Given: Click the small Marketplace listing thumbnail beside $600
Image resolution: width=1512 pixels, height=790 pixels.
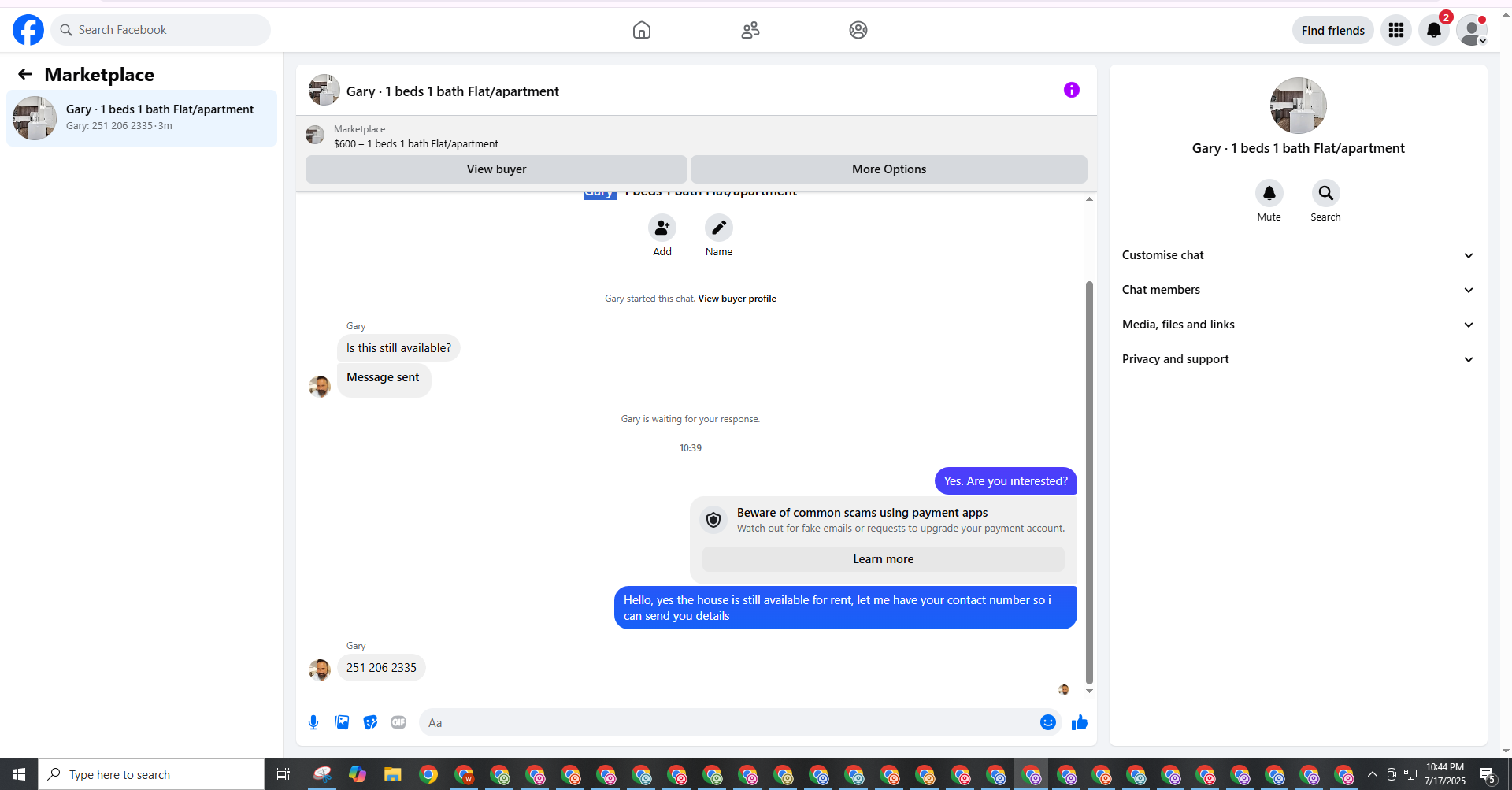Looking at the screenshot, I should coord(315,135).
